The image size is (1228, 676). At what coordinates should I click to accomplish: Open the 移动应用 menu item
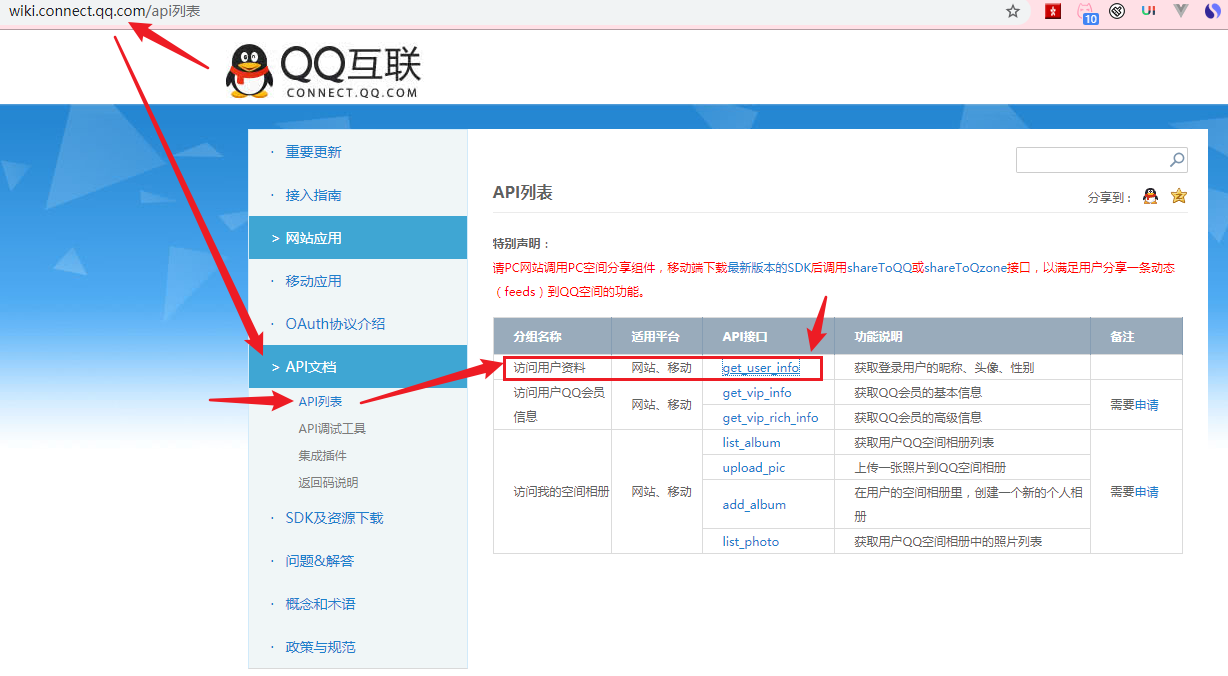pyautogui.click(x=313, y=280)
